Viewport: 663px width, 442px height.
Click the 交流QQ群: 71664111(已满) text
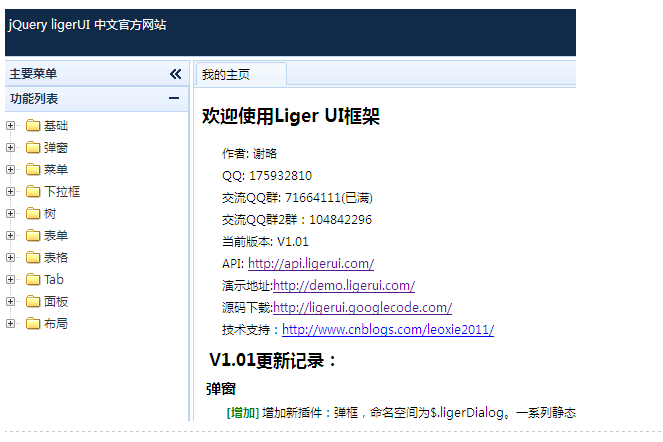[297, 198]
